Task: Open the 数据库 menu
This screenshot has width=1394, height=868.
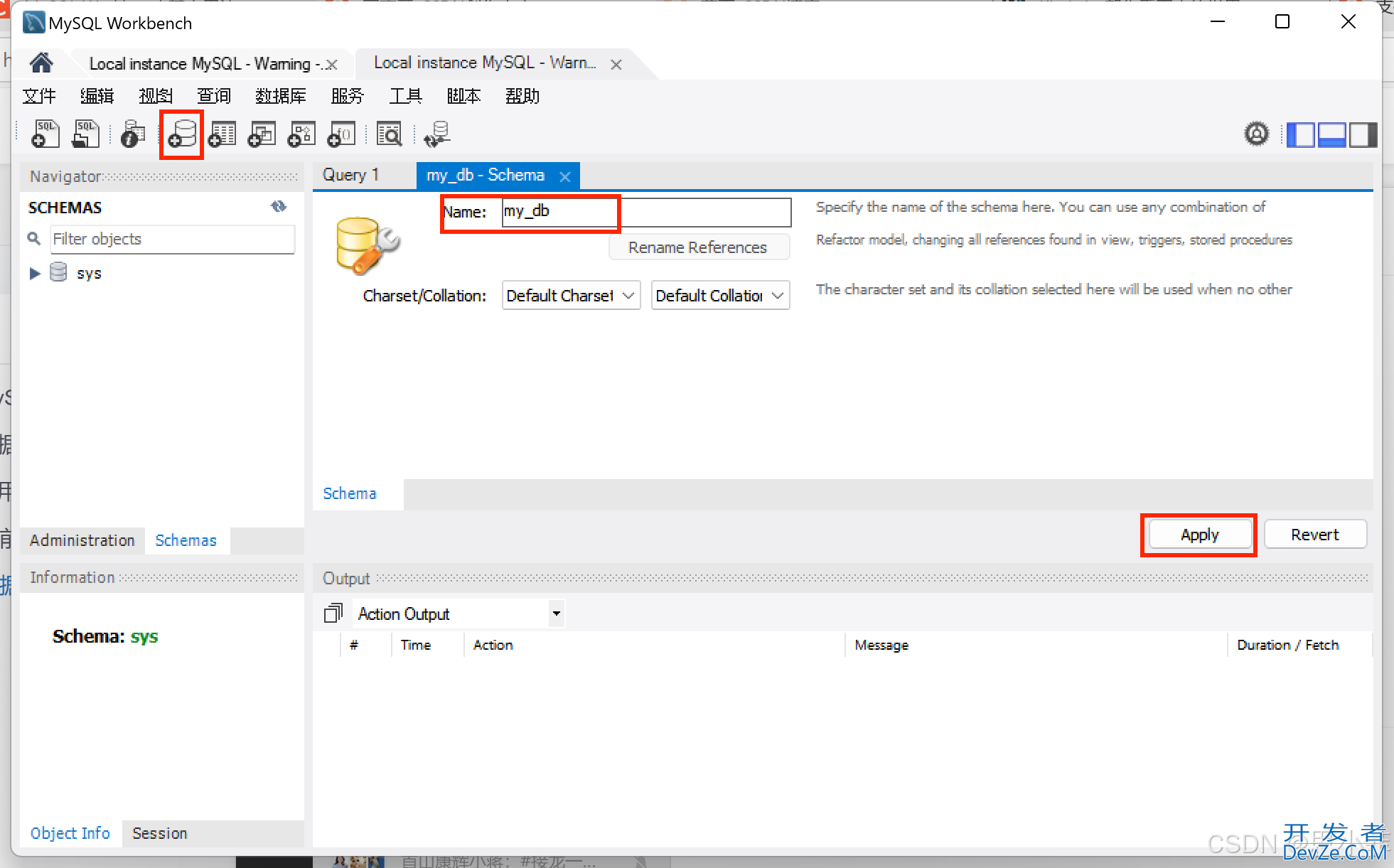Action: click(x=281, y=96)
